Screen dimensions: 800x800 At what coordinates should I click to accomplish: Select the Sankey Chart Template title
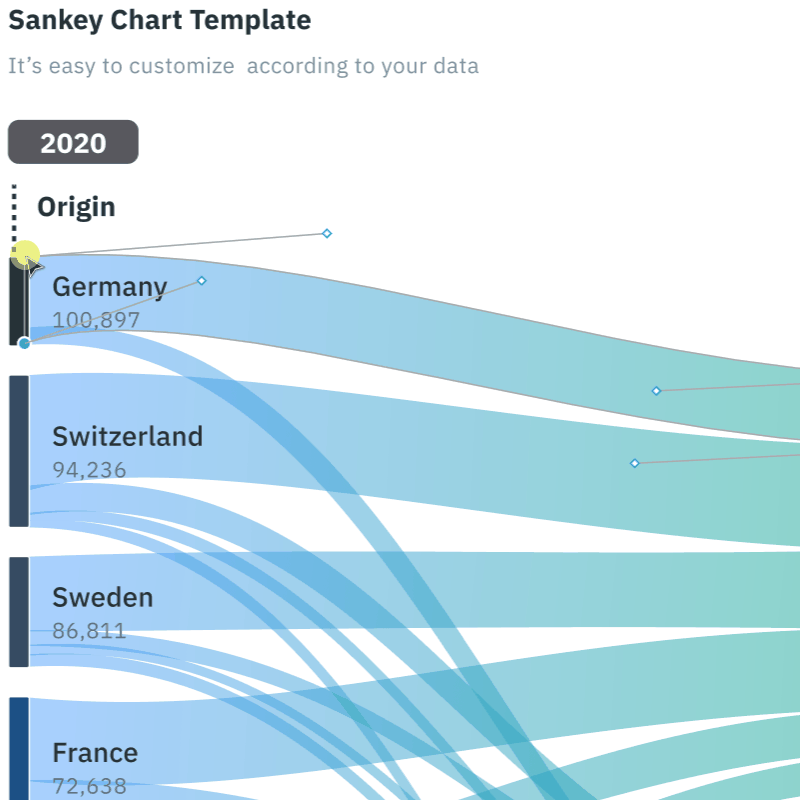pos(159,20)
